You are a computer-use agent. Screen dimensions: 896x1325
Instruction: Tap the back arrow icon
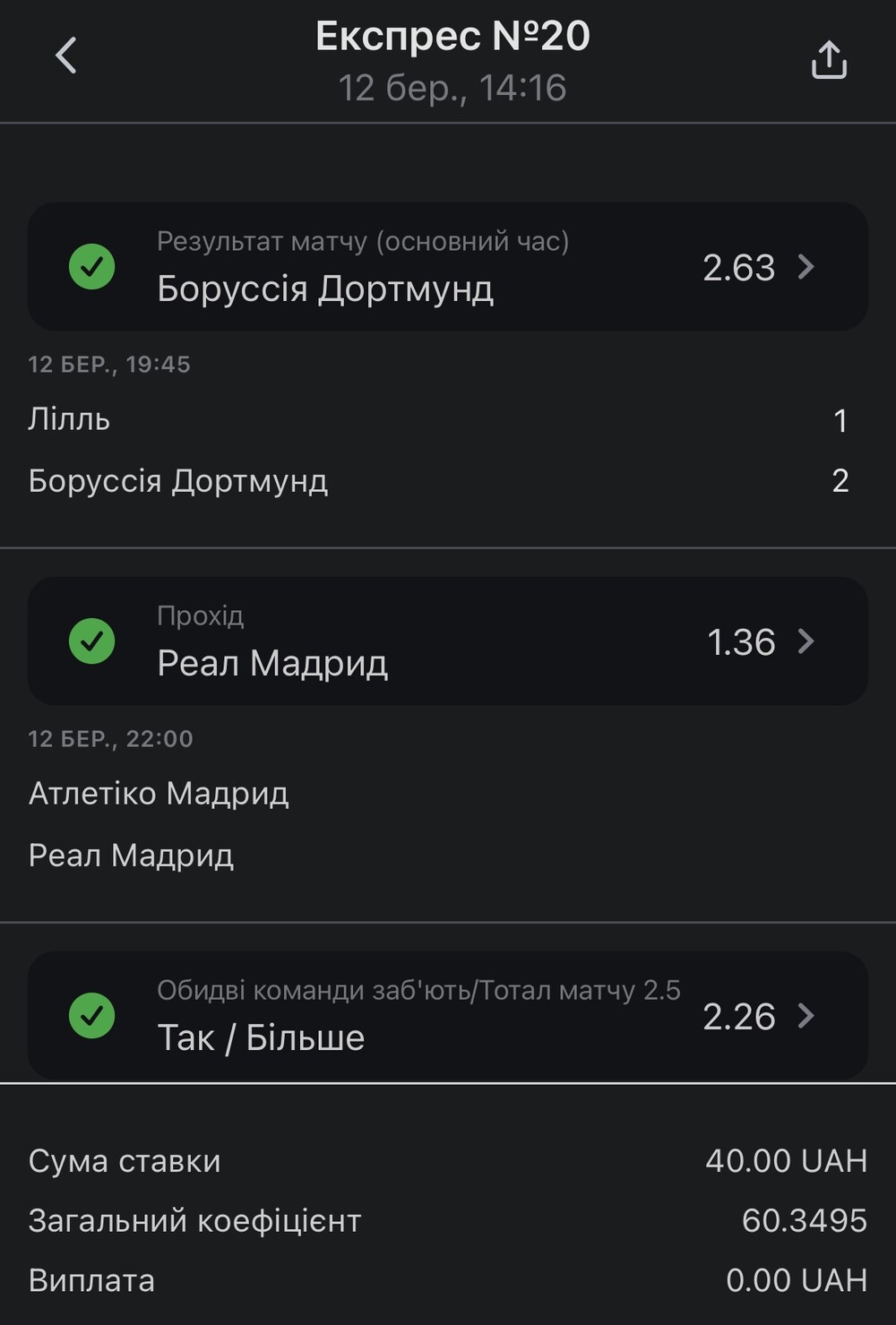66,56
